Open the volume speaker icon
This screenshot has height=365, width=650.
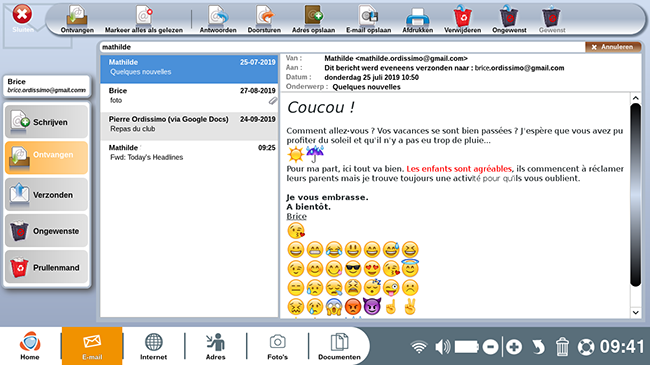[x=443, y=347]
